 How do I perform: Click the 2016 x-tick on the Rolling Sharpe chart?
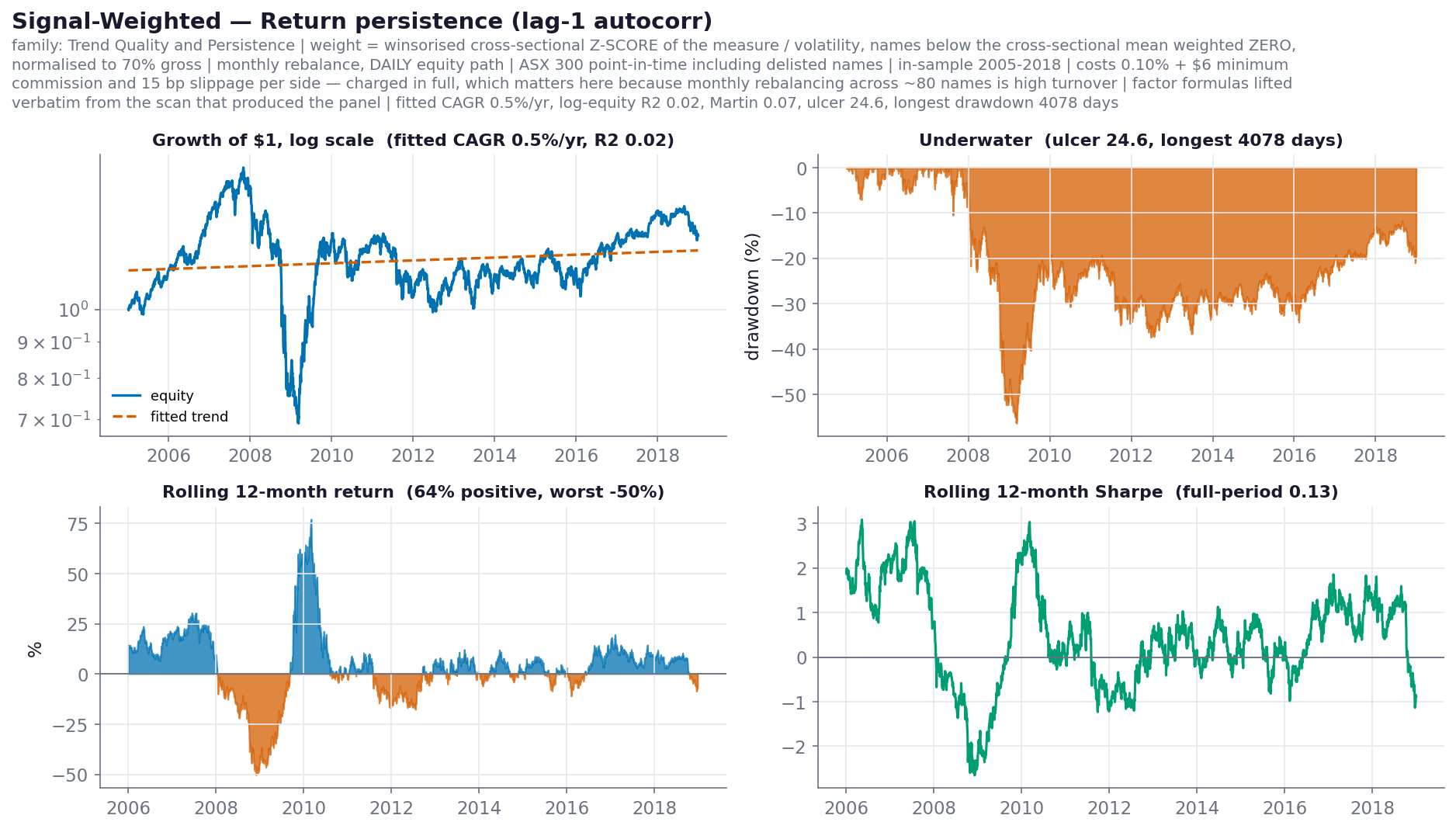[1284, 808]
